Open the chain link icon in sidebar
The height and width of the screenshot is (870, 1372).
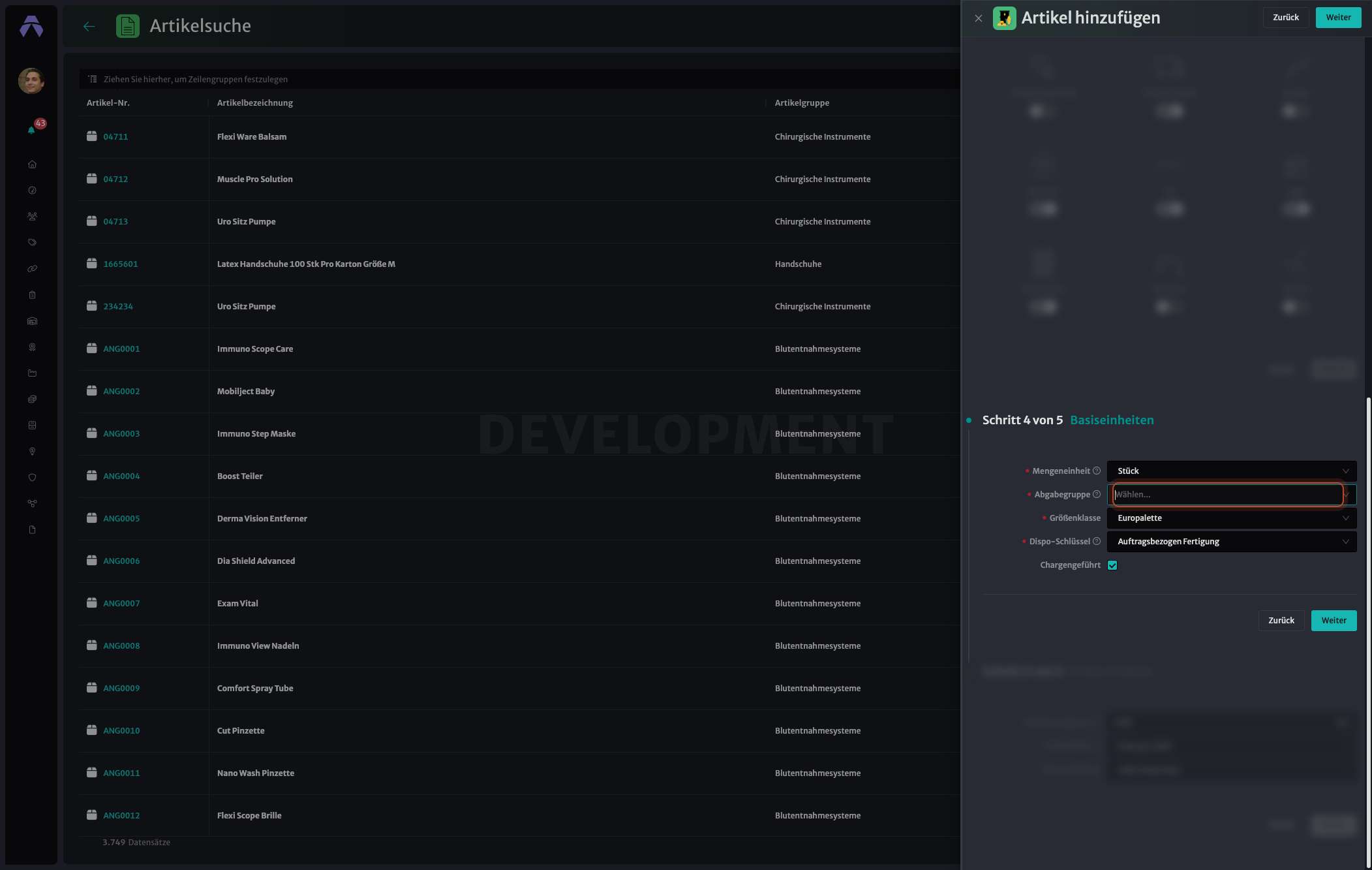32,269
